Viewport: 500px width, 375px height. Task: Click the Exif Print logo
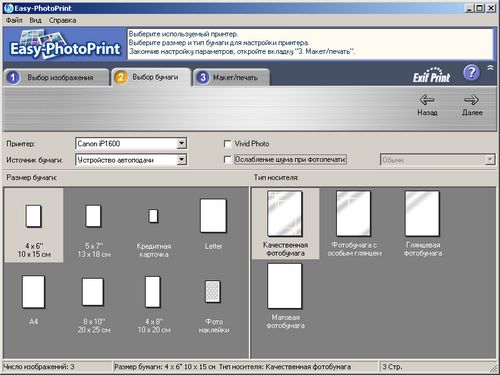tap(431, 75)
